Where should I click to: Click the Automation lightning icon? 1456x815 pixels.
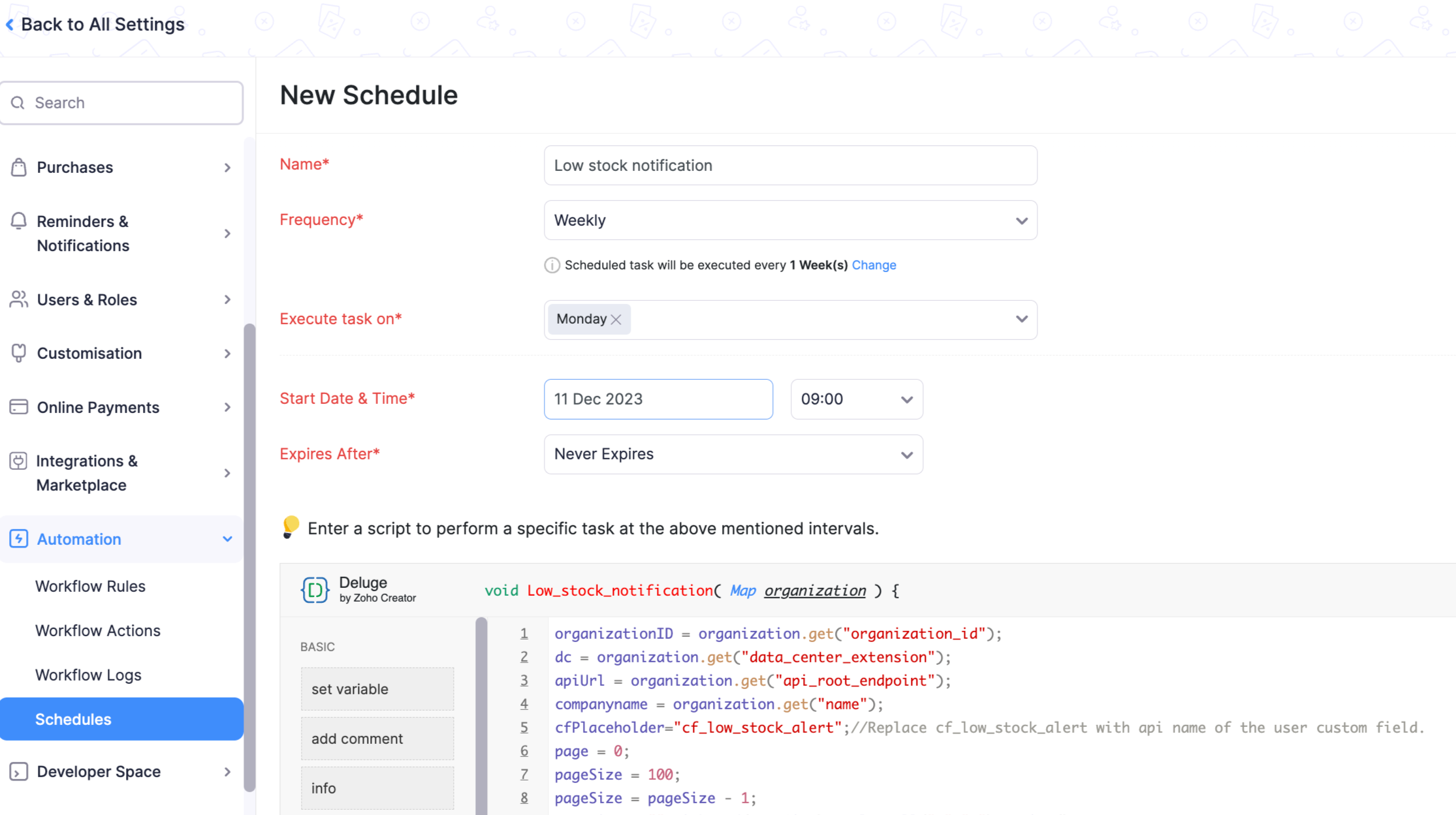click(x=19, y=539)
